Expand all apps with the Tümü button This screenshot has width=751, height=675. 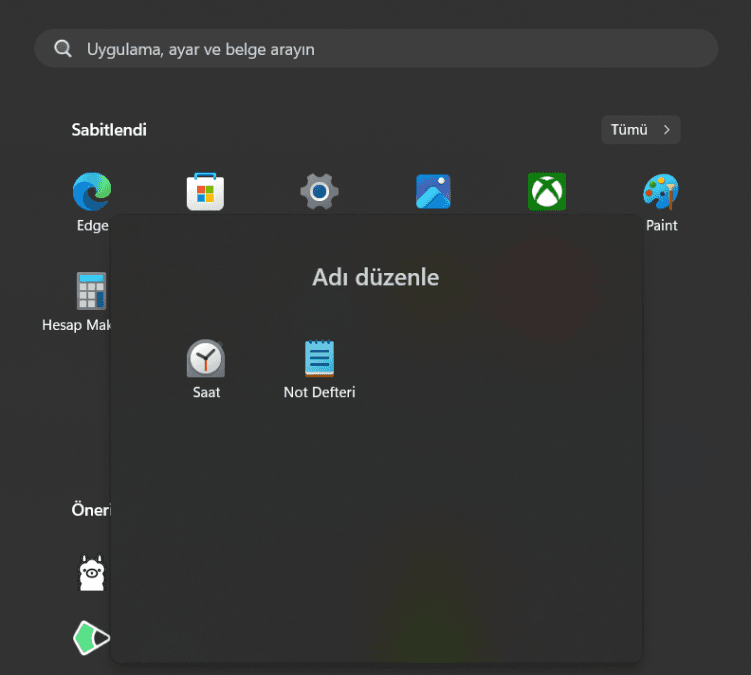640,130
